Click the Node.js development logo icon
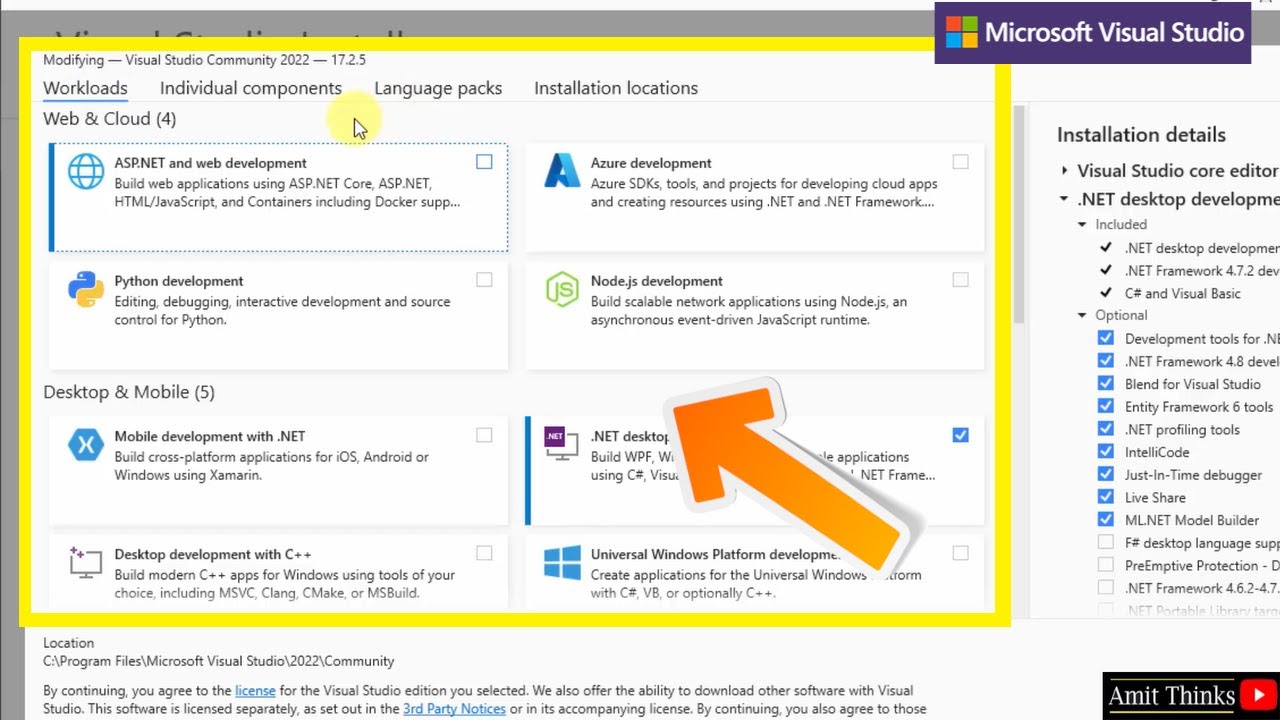The image size is (1280, 720). [x=562, y=289]
